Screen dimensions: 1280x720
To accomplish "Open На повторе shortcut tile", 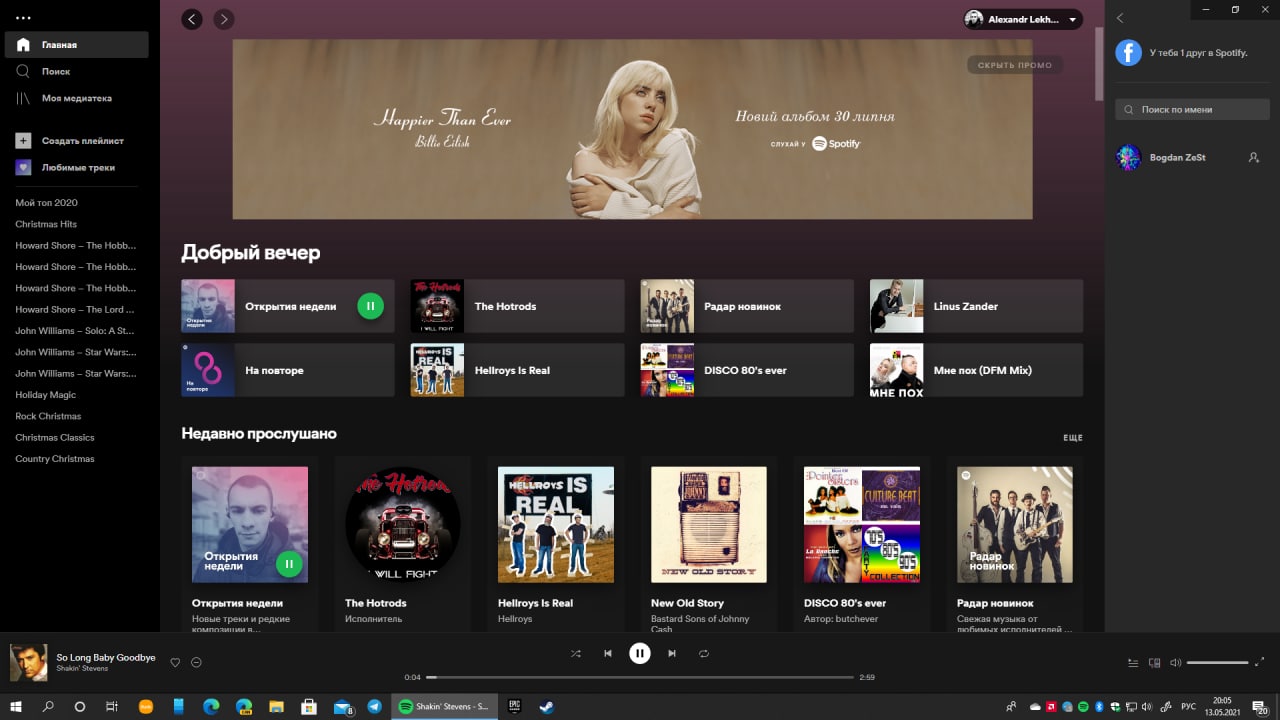I will point(288,370).
